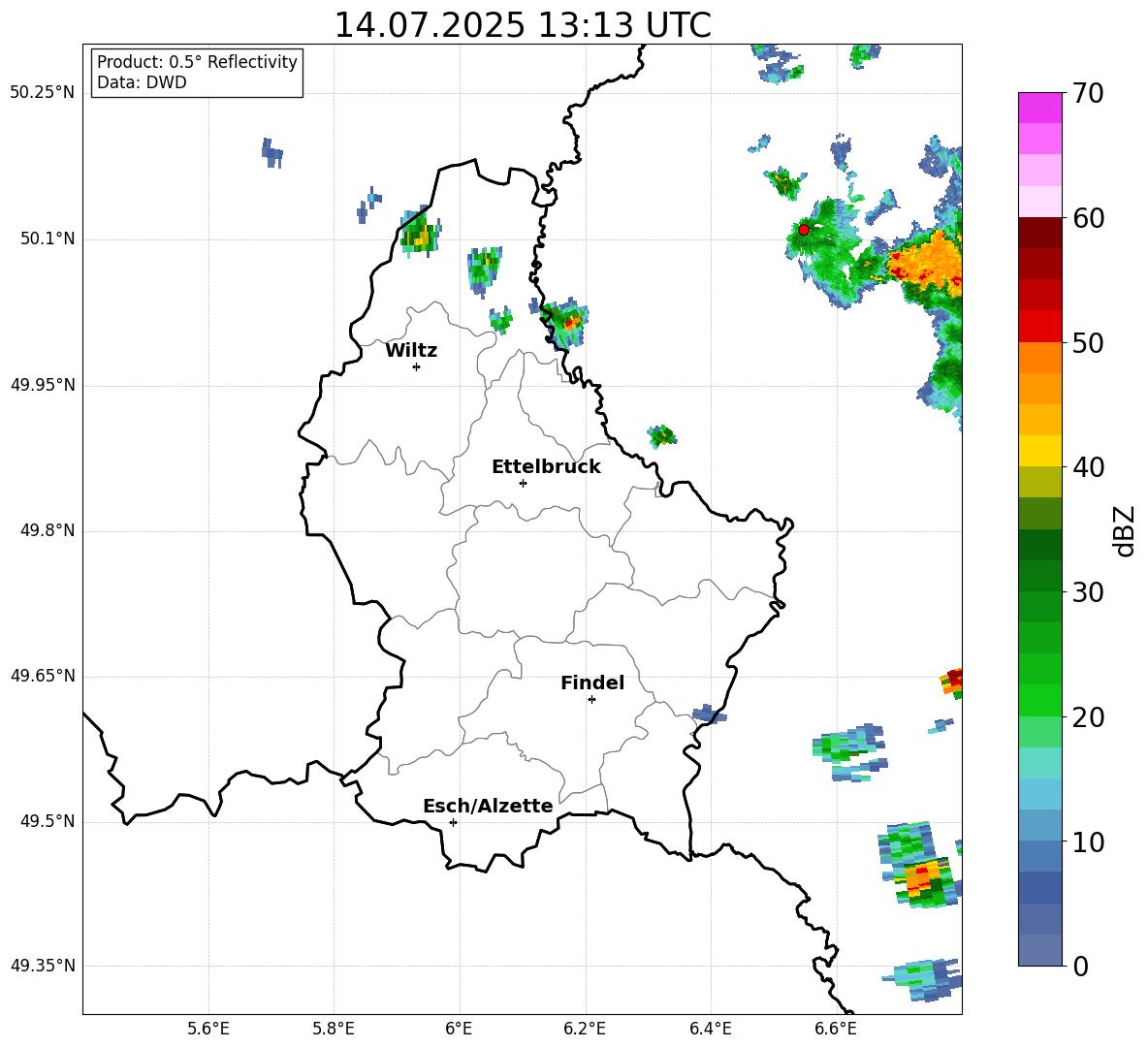Click the colorbar 30 tick label

(x=1089, y=592)
